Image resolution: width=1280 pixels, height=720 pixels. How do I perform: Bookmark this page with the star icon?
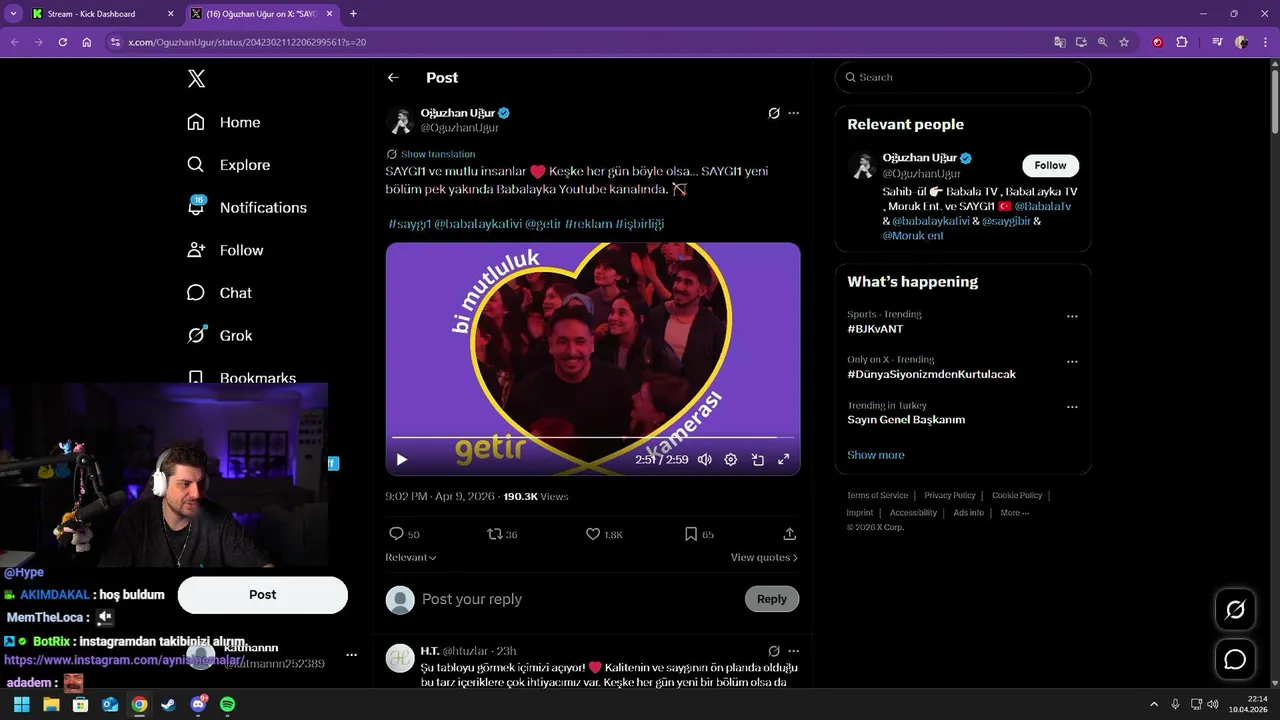tap(1124, 42)
